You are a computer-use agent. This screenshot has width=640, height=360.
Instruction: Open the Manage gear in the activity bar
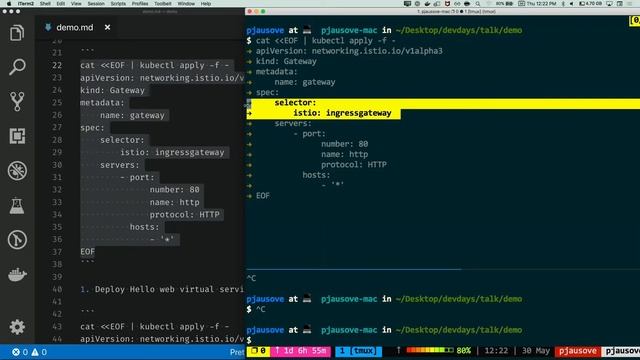17,327
